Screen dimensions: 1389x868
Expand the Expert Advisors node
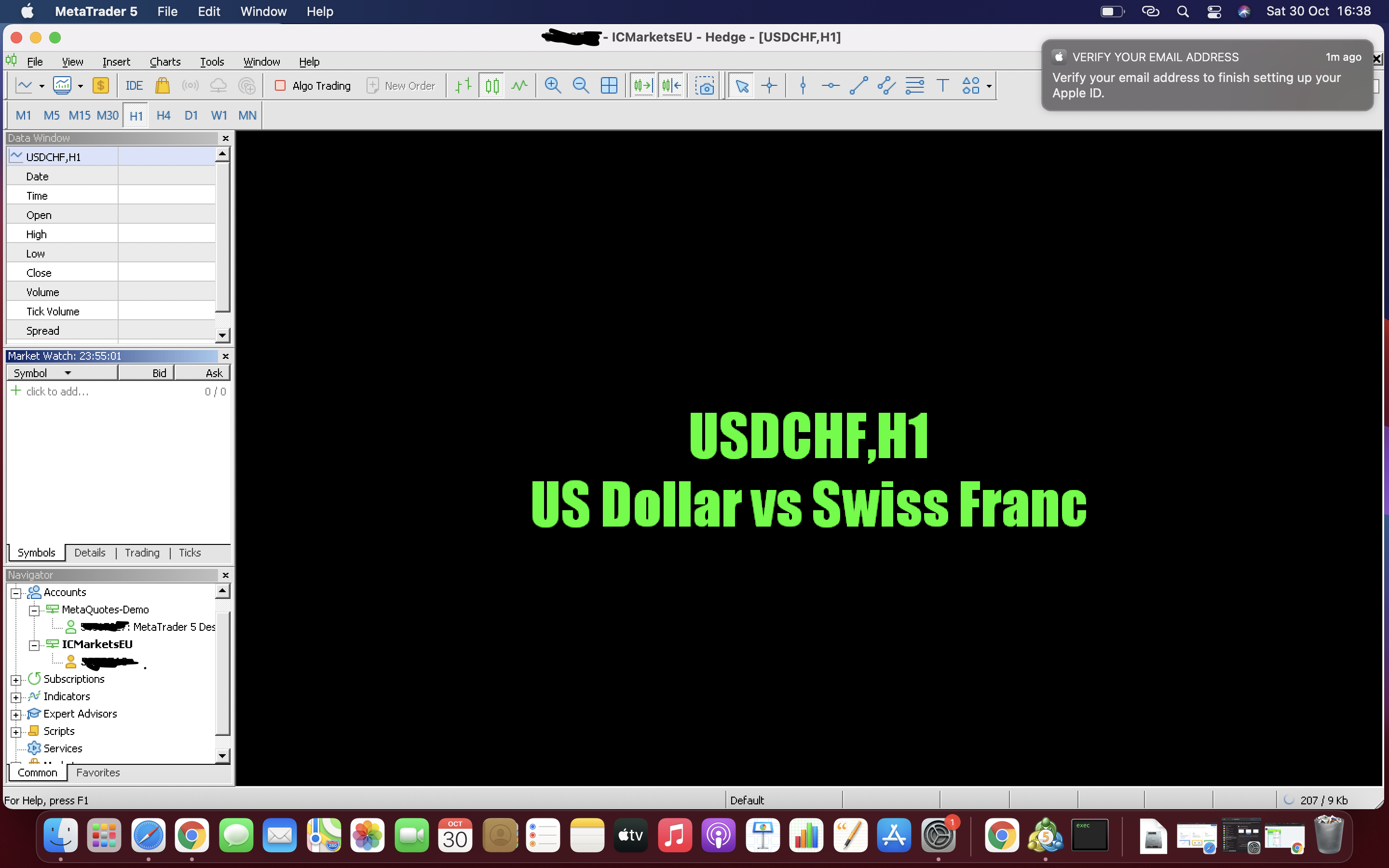point(16,714)
